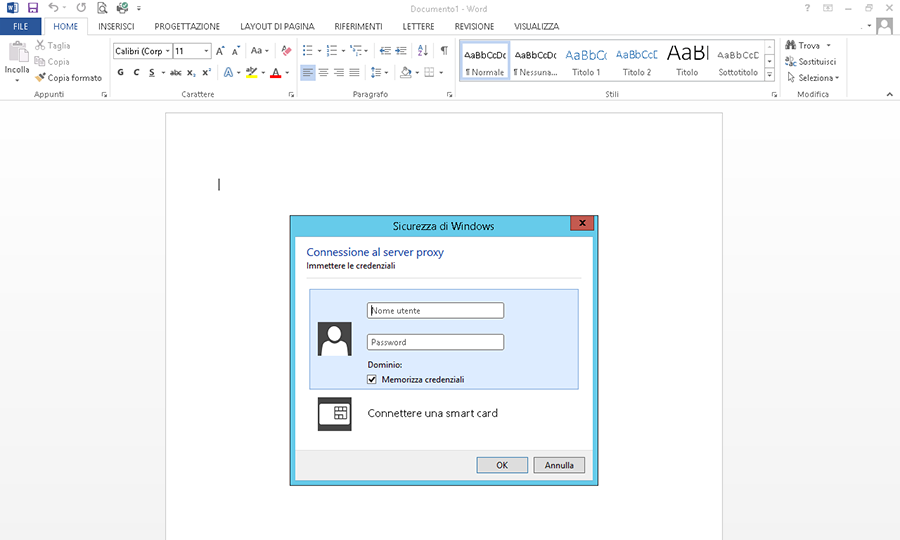
Task: Sort text alphabetically icon
Action: pos(423,51)
